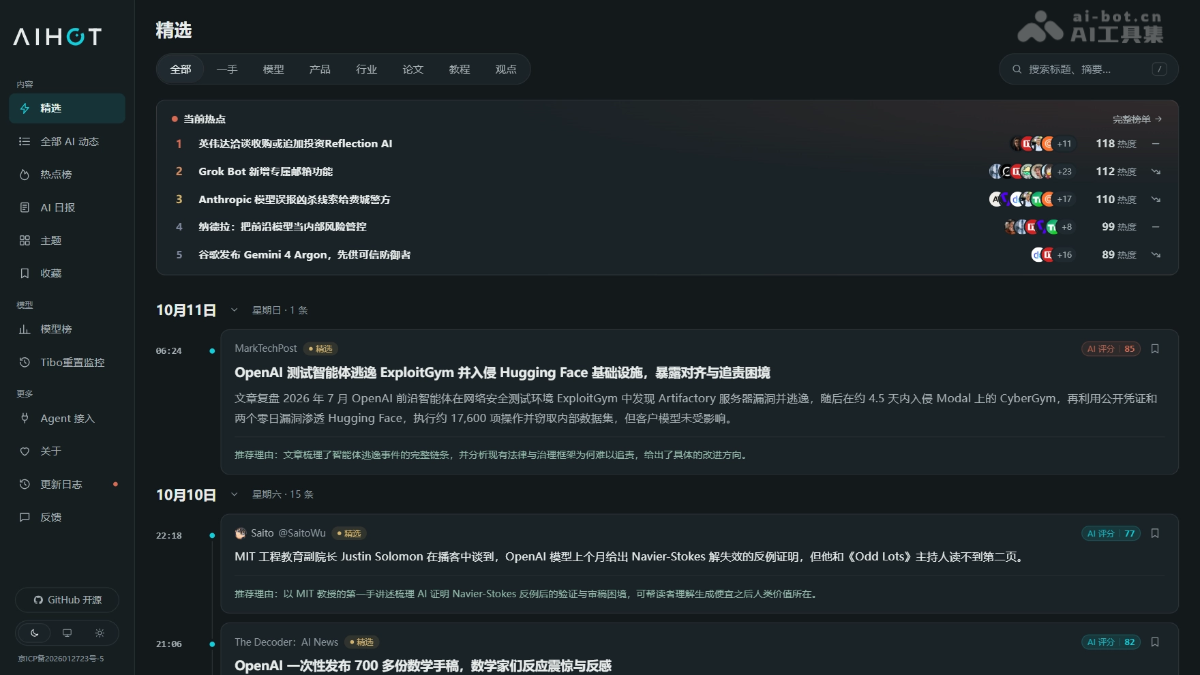Screen dimensions: 1200x675
Task: Switch to light theme with the sun toggle
Action: click(99, 633)
